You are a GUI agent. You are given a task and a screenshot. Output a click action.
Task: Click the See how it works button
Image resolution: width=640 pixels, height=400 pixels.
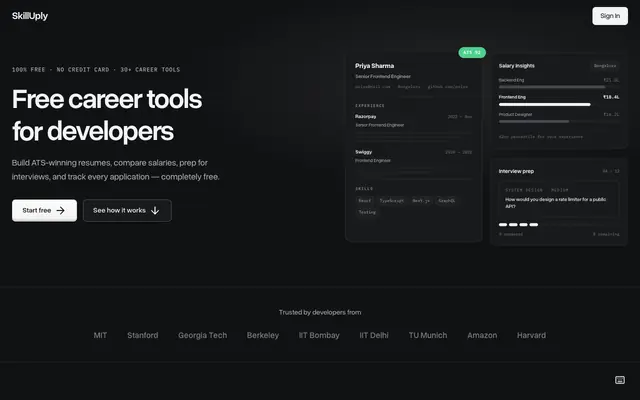(127, 210)
